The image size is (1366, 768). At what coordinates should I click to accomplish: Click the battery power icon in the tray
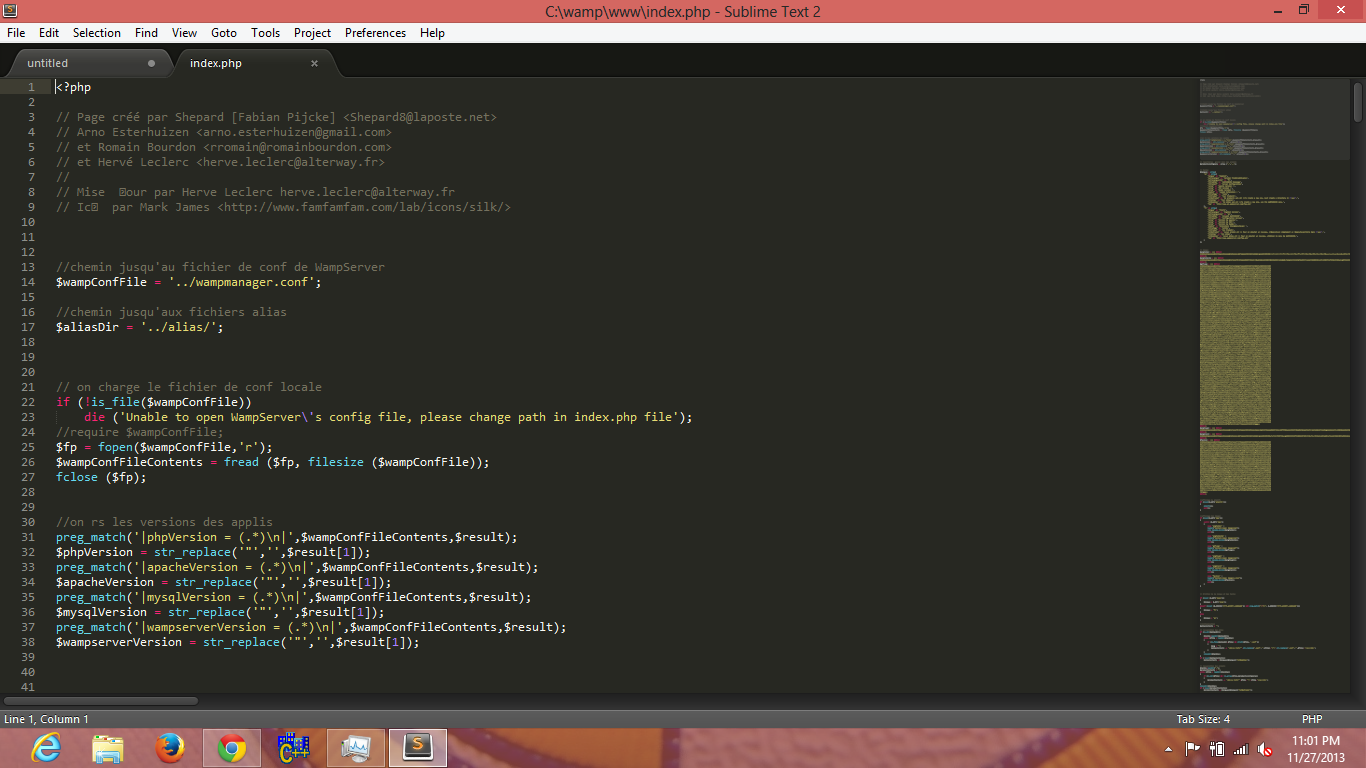(x=1217, y=748)
